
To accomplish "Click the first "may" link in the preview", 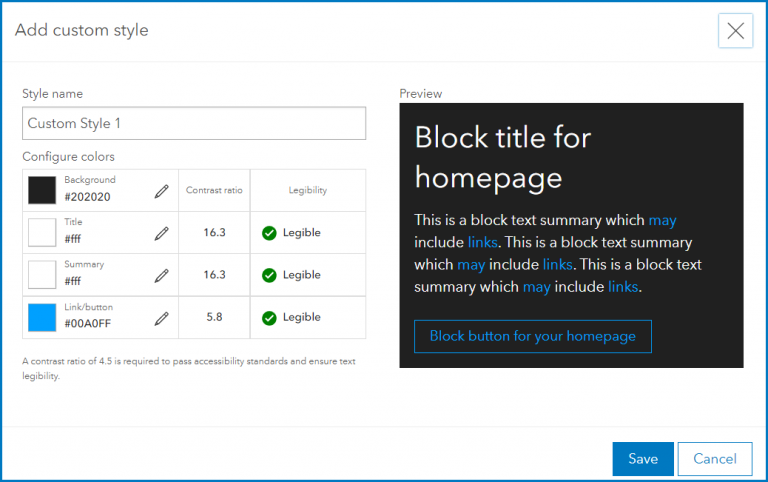I will coord(662,220).
